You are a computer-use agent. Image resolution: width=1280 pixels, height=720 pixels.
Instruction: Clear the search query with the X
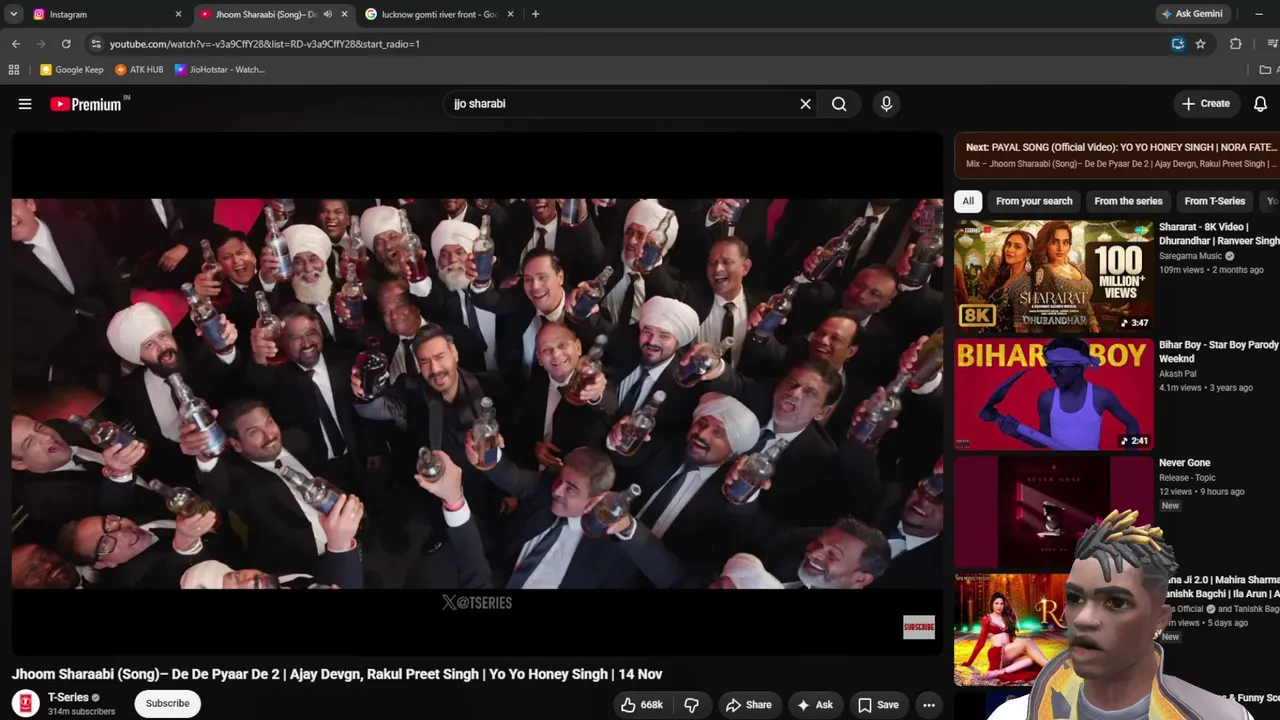click(x=805, y=104)
